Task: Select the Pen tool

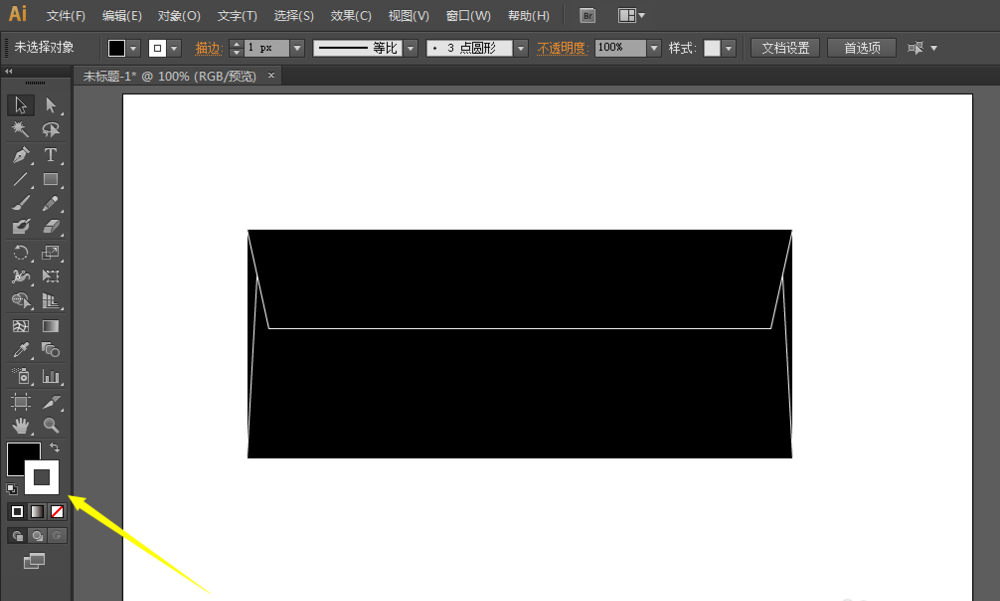Action: click(20, 155)
